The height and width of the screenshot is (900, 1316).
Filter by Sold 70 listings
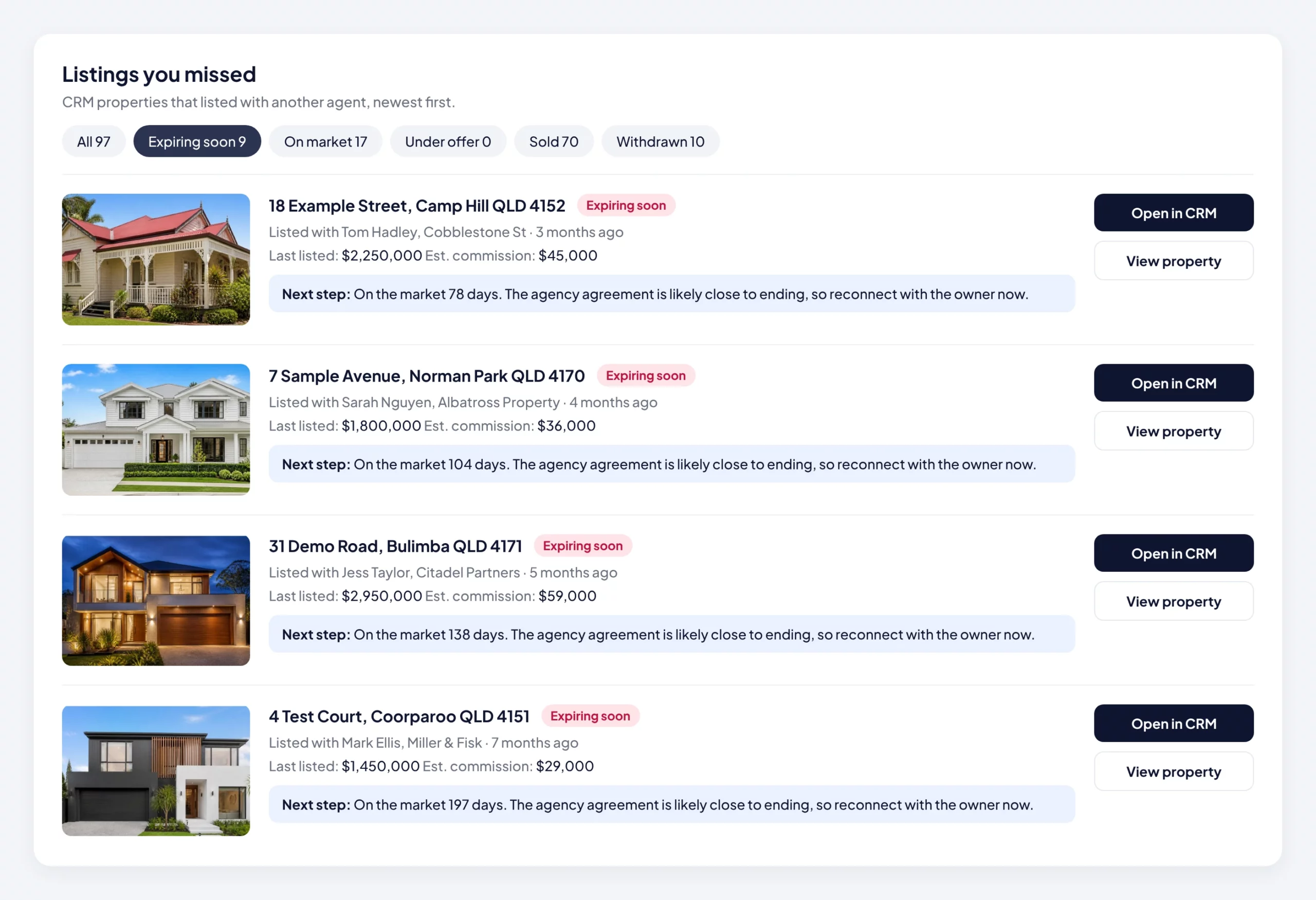(x=554, y=141)
